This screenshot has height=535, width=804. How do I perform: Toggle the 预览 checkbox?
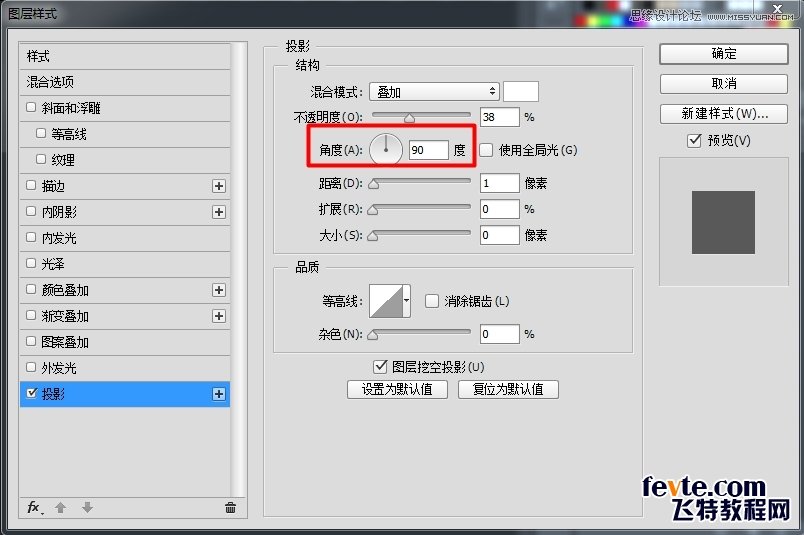pos(694,140)
